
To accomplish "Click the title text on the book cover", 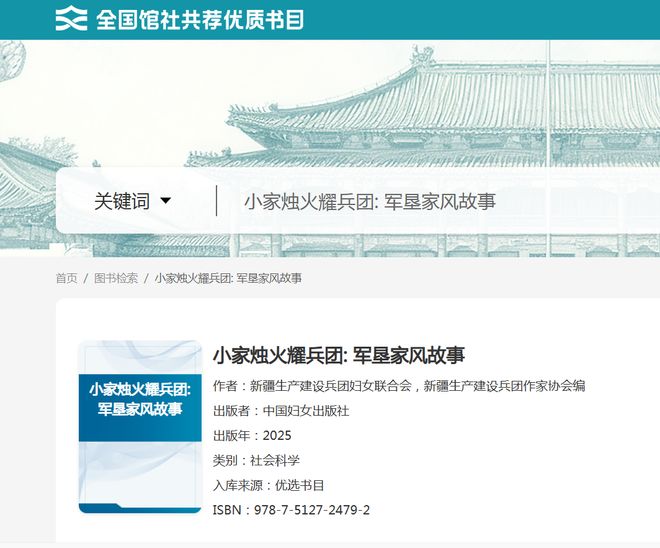I will [x=140, y=399].
